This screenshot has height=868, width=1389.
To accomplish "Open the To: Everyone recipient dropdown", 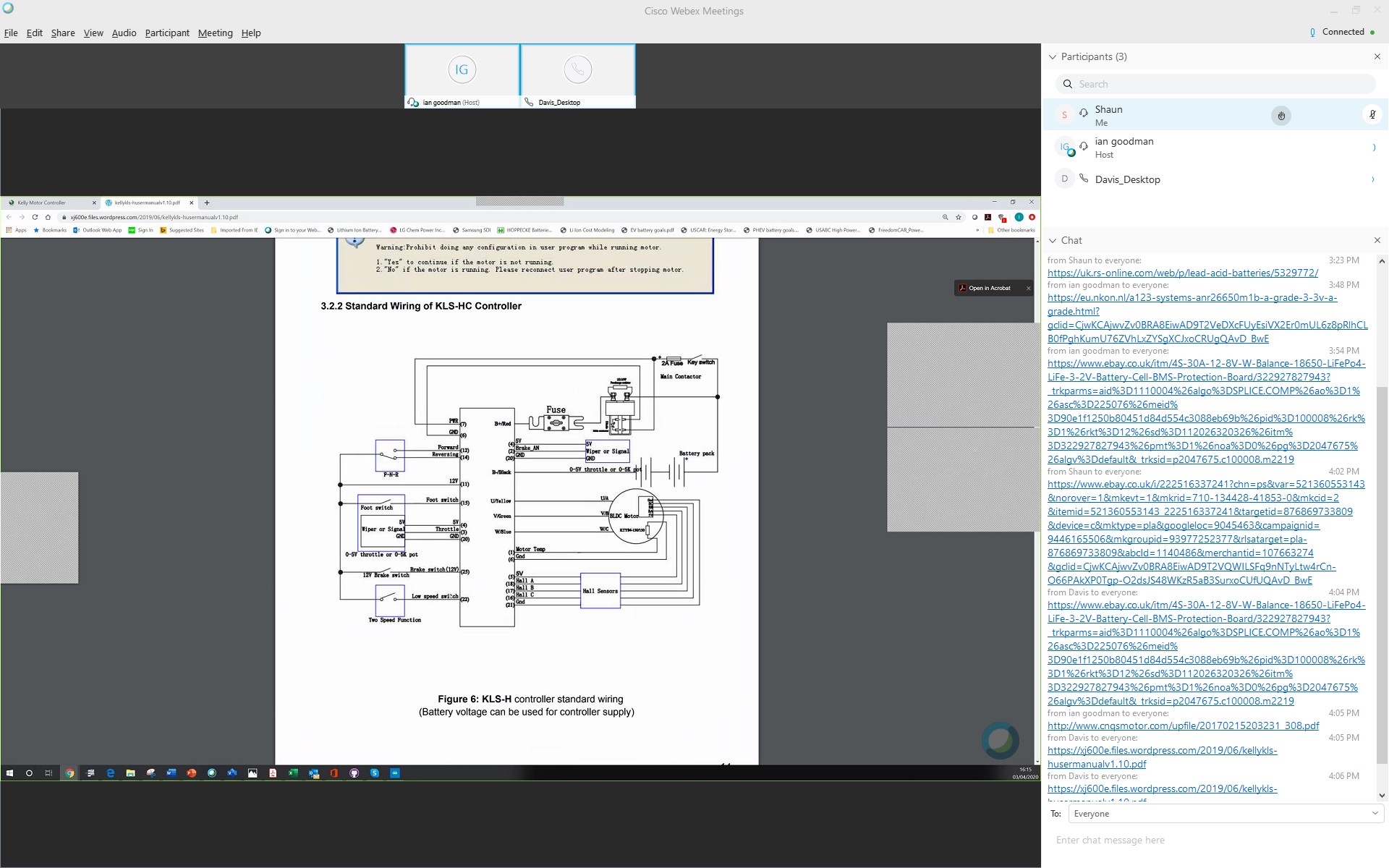I will click(1226, 814).
